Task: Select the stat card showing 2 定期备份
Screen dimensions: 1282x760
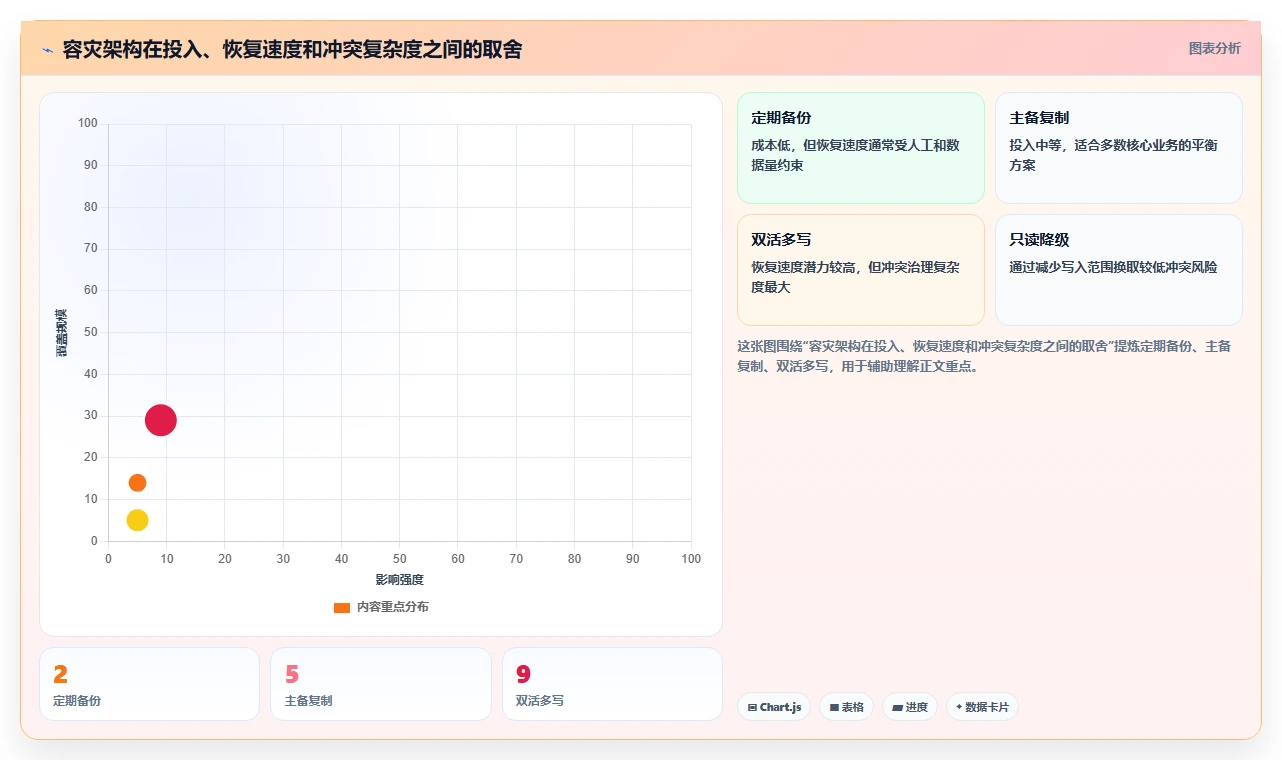Action: tap(149, 684)
